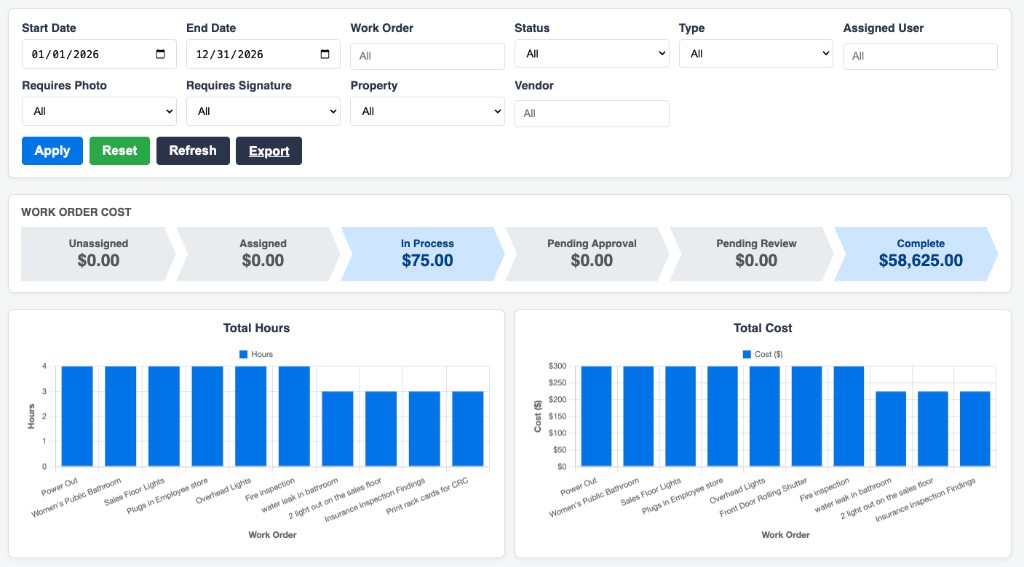Viewport: 1024px width, 567px height.
Task: Expand the Type dropdown
Action: click(x=756, y=54)
